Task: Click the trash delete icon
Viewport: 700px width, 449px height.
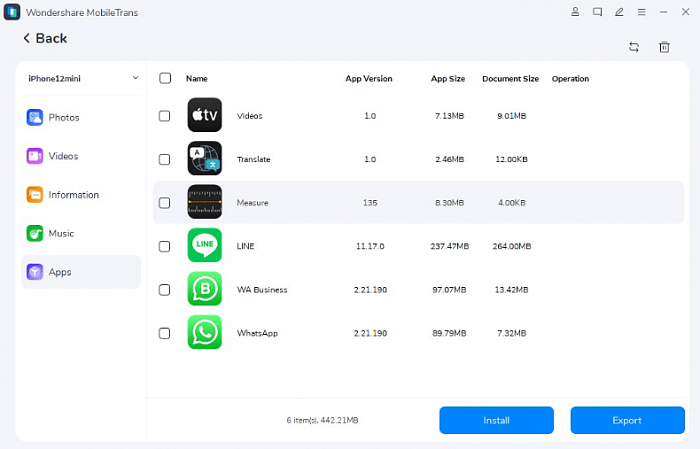Action: [x=664, y=47]
